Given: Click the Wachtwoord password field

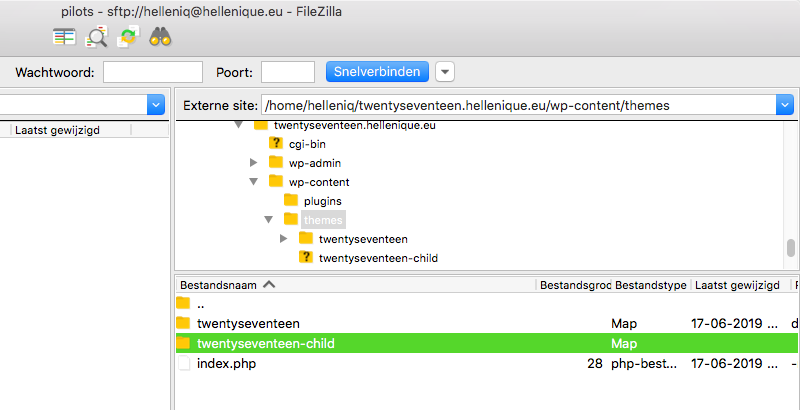Looking at the screenshot, I should [153, 72].
